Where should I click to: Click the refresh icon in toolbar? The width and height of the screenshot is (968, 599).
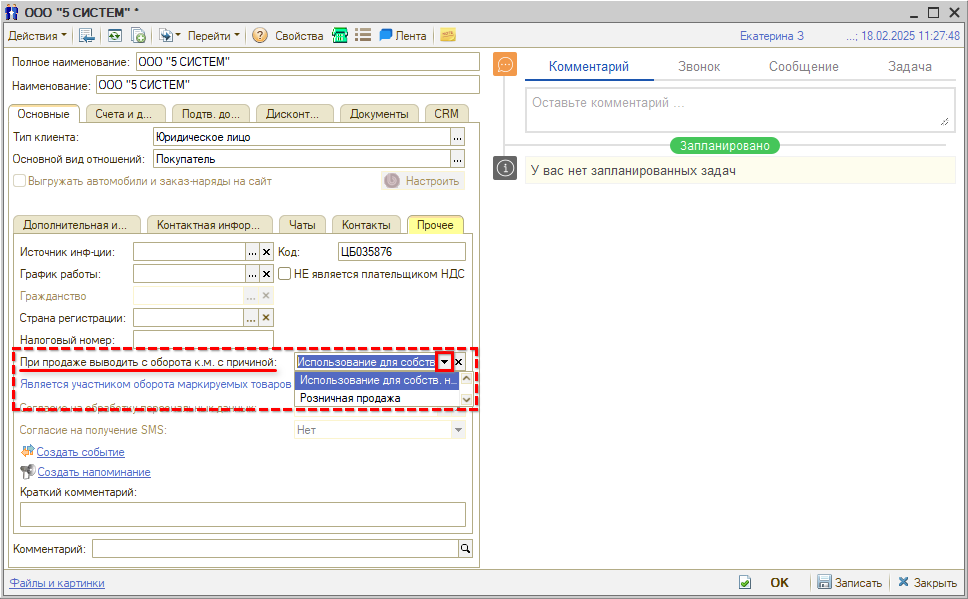tap(115, 35)
